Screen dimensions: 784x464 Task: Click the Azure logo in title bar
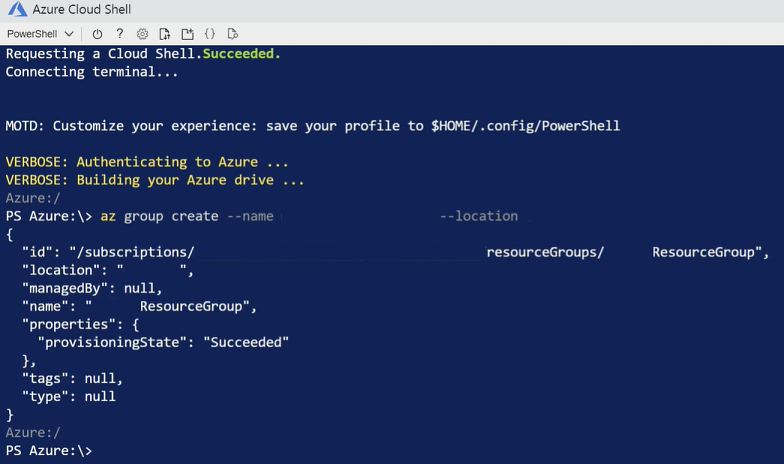[x=16, y=10]
